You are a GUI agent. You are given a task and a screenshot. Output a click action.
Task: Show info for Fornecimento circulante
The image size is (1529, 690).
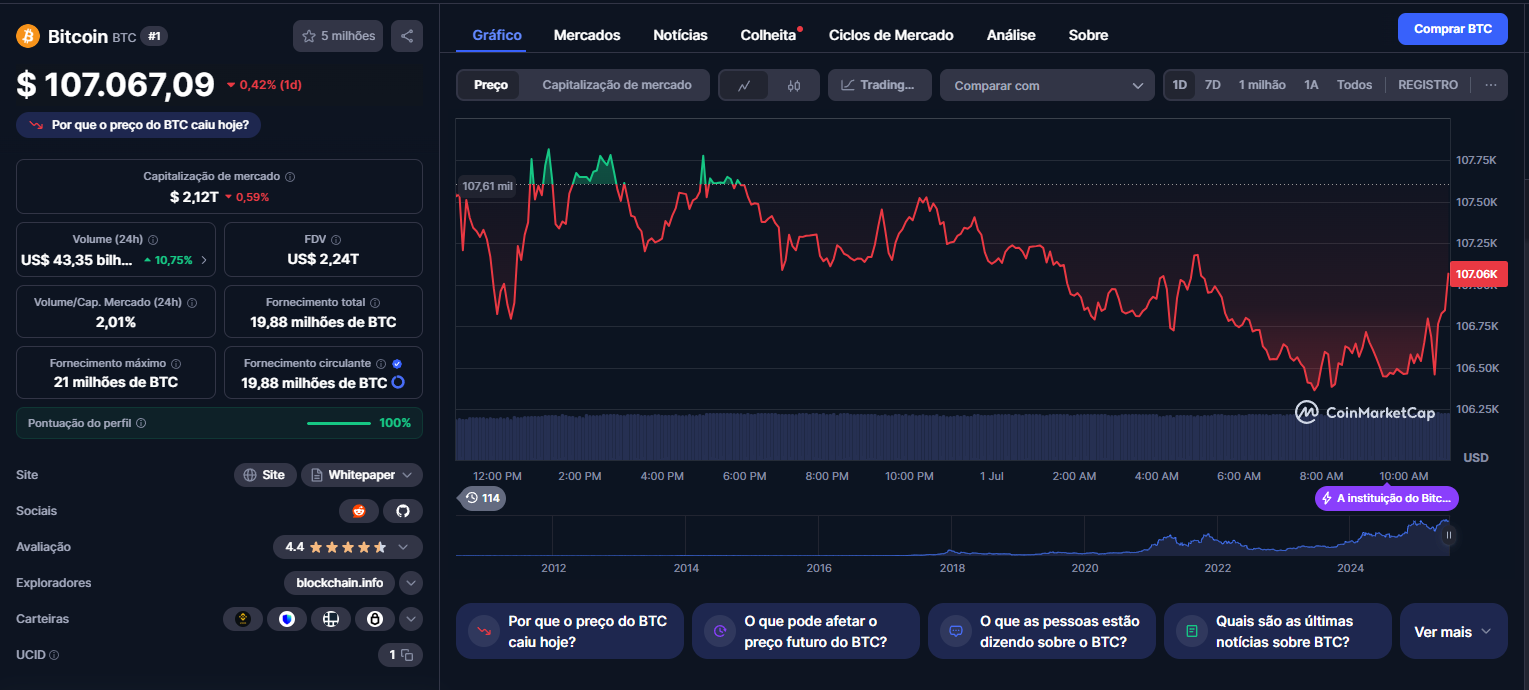(x=381, y=364)
